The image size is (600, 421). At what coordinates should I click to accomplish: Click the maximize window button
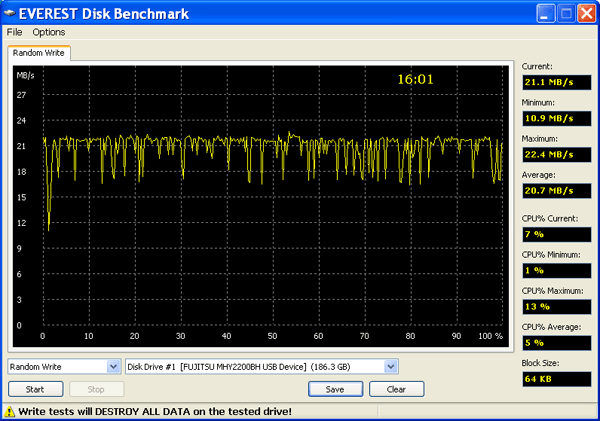pyautogui.click(x=566, y=14)
